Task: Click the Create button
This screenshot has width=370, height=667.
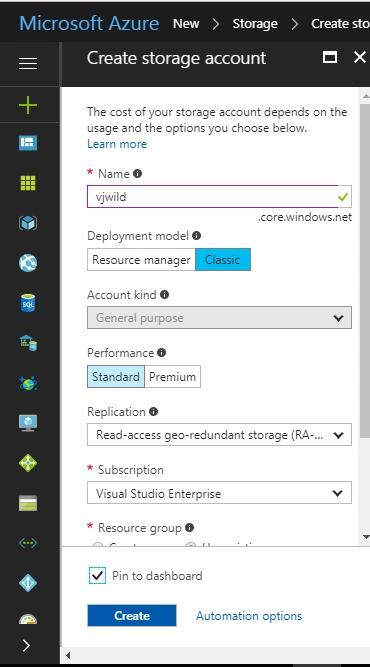Action: pyautogui.click(x=132, y=616)
